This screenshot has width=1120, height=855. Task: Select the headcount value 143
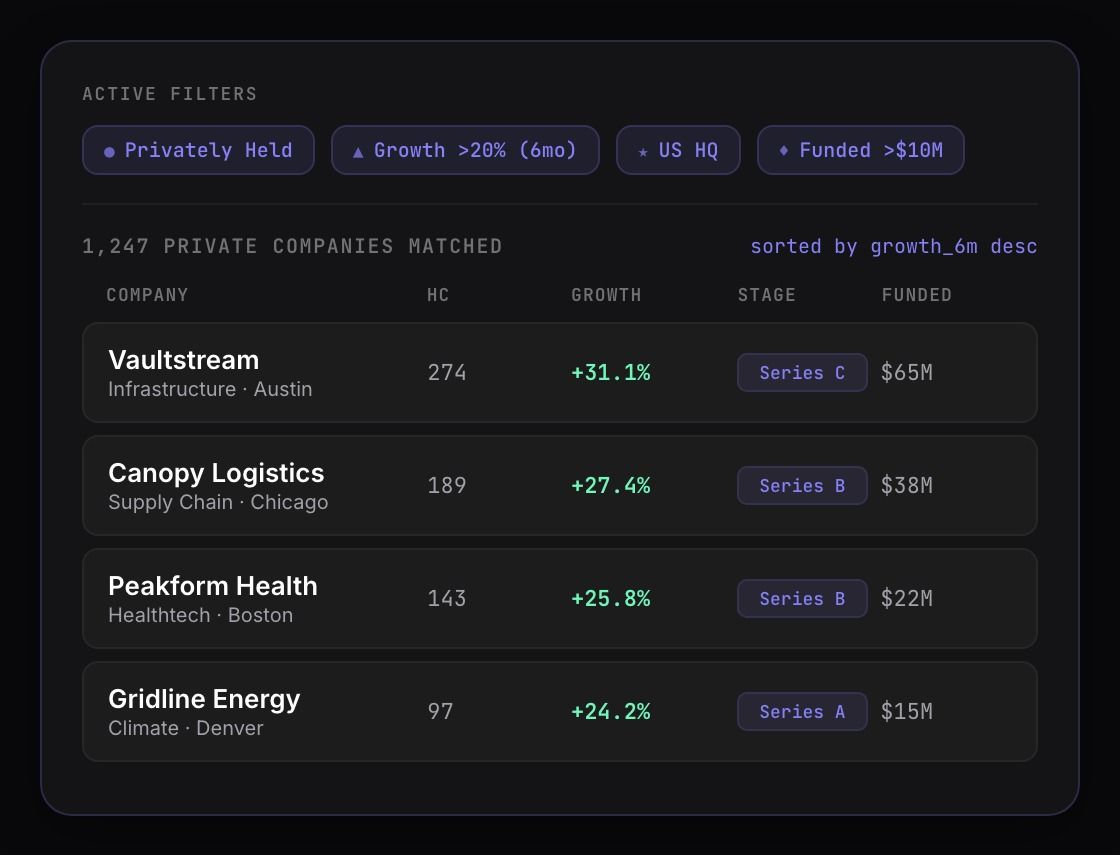click(x=446, y=599)
